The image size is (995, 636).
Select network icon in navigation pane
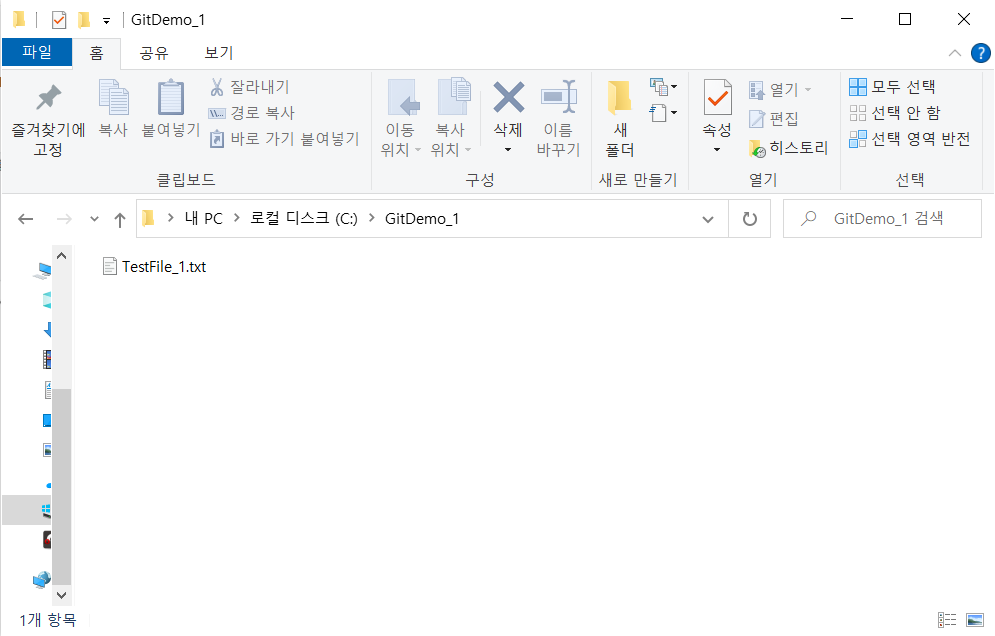pyautogui.click(x=42, y=580)
